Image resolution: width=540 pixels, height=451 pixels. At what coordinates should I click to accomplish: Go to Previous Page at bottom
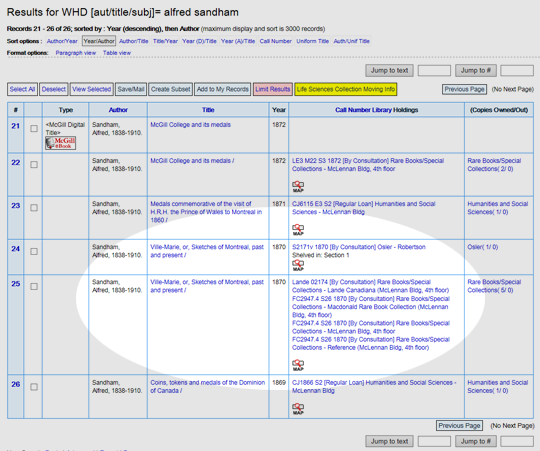pyautogui.click(x=459, y=426)
